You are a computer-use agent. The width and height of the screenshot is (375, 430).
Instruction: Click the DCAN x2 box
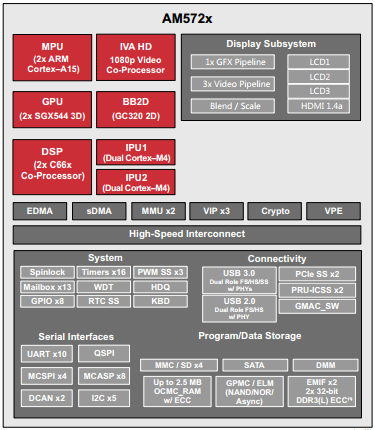(47, 398)
